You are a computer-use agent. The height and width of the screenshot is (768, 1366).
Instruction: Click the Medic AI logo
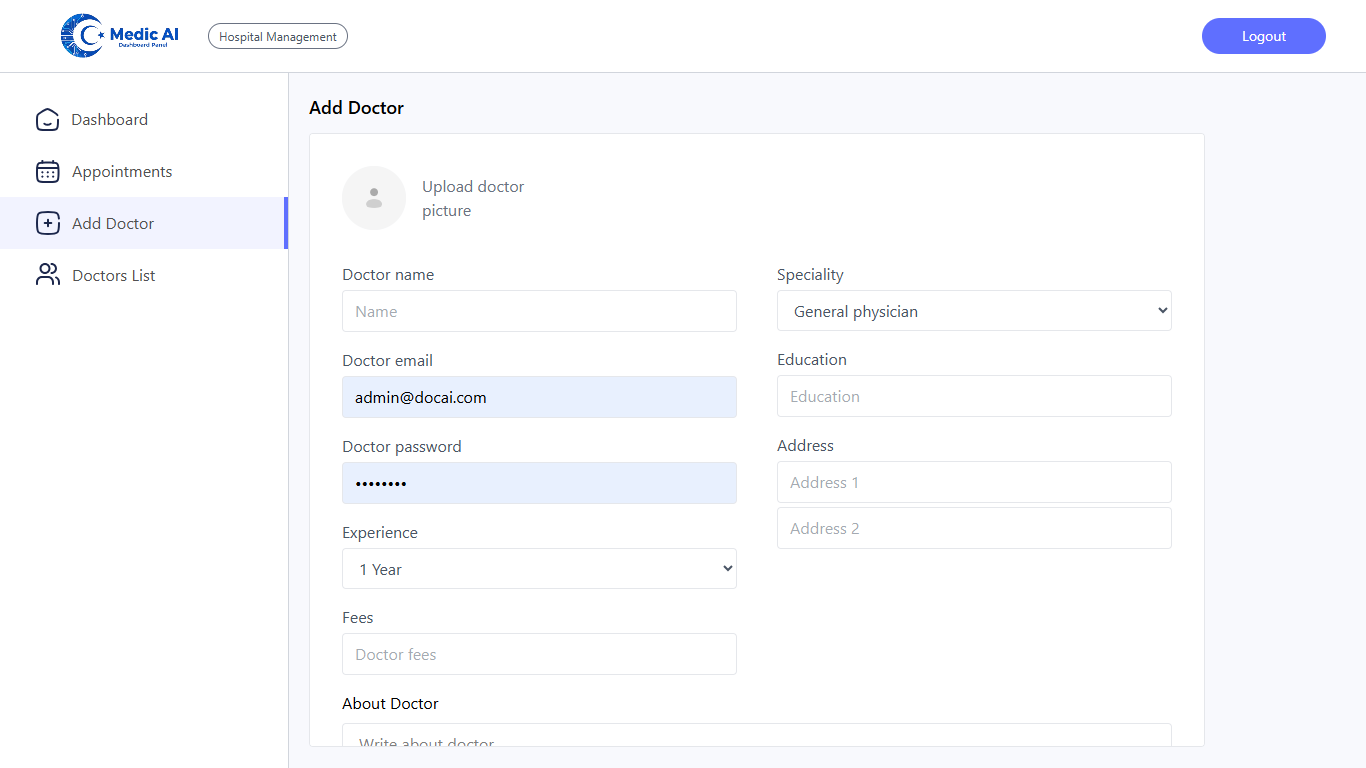tap(120, 36)
